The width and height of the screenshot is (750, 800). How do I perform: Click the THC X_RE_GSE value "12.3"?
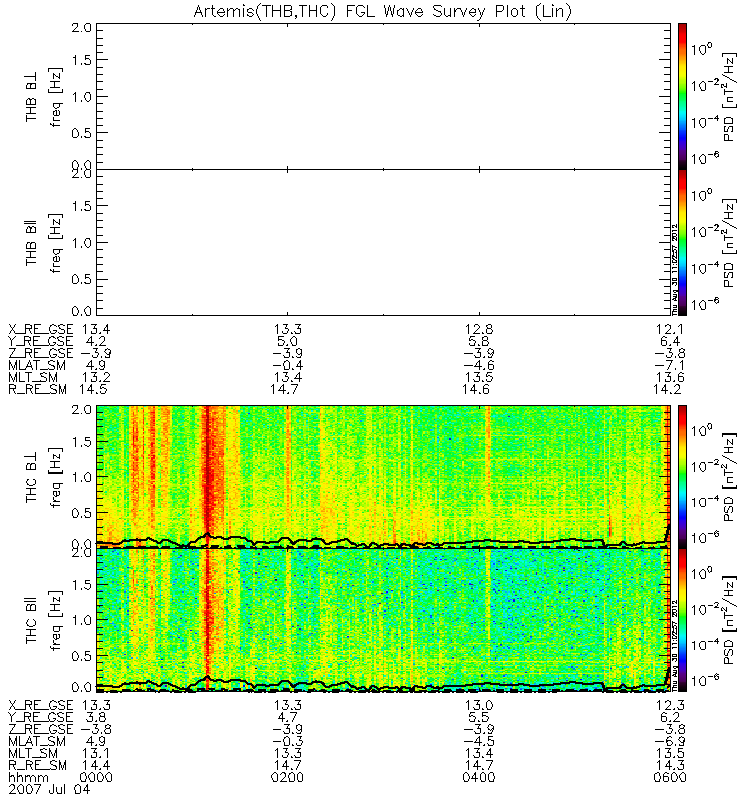point(670,706)
